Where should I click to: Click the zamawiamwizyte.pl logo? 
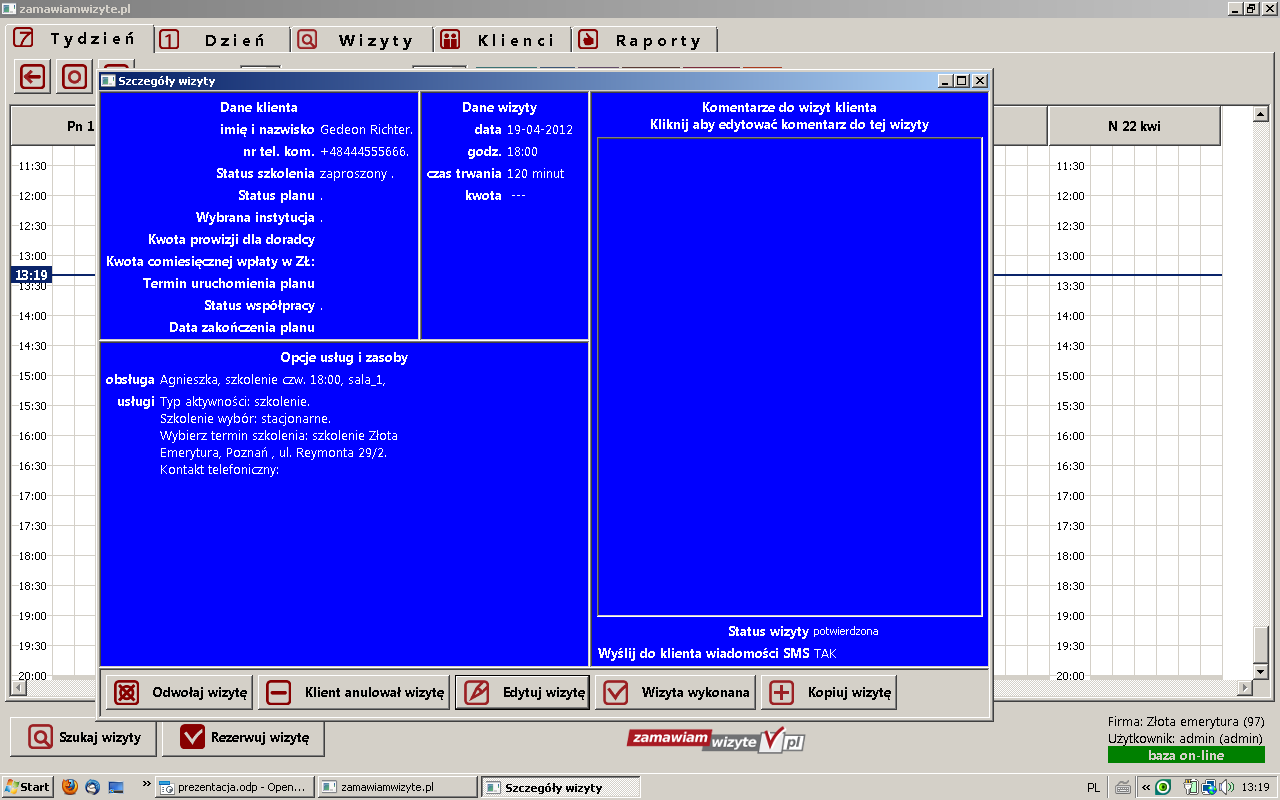click(716, 740)
